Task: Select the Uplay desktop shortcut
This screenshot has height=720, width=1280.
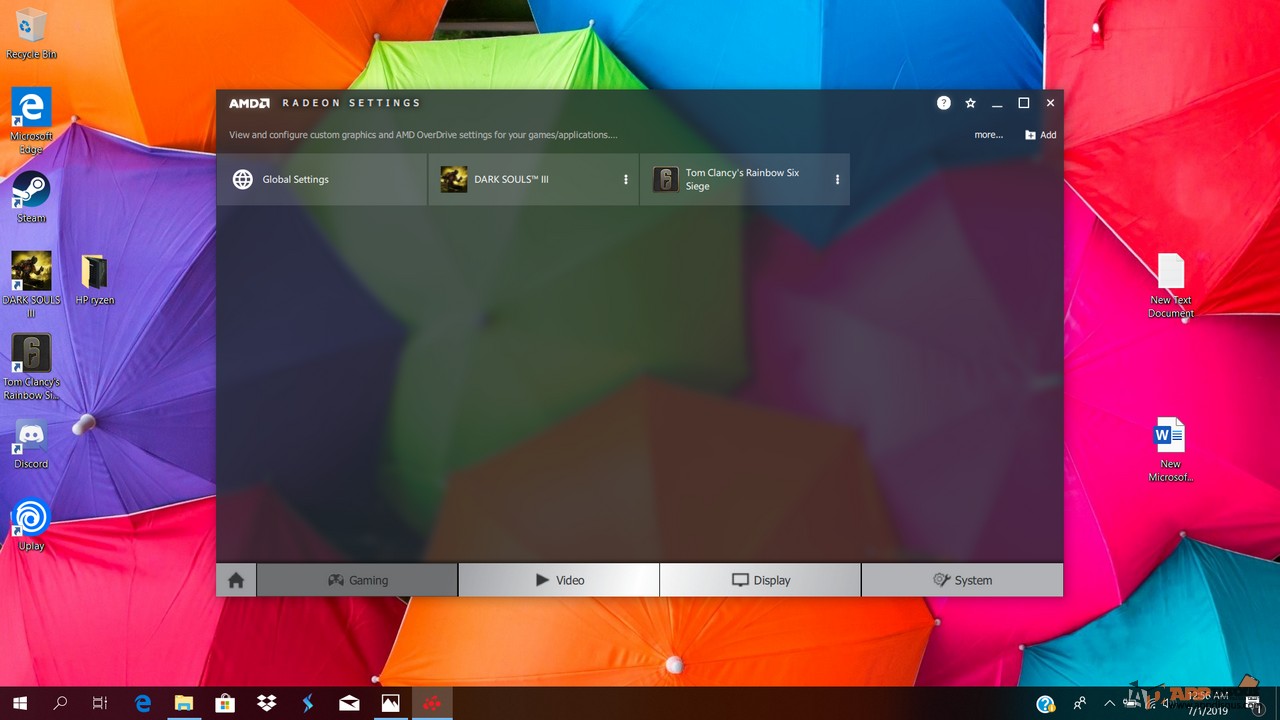Action: (31, 526)
